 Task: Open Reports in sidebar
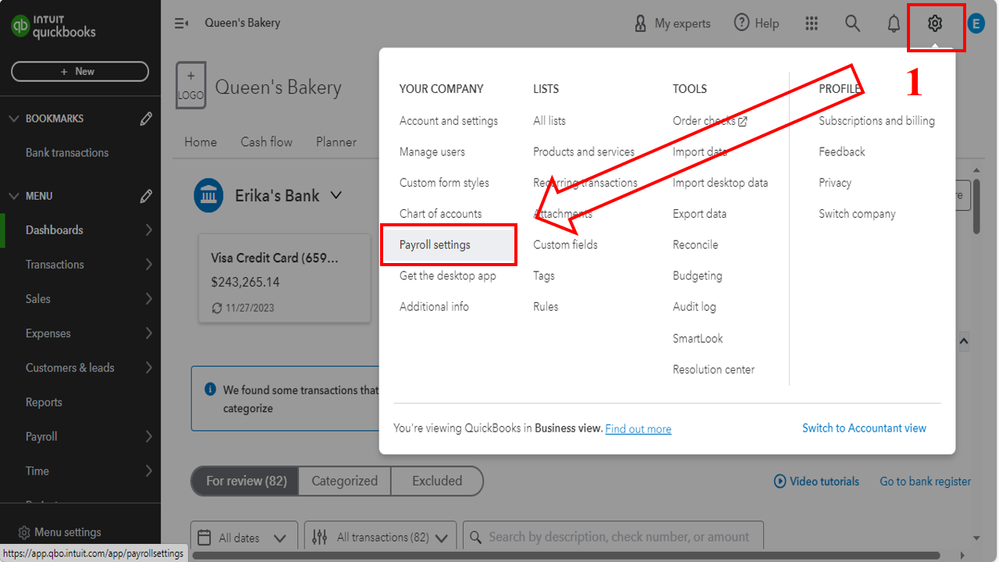(44, 402)
